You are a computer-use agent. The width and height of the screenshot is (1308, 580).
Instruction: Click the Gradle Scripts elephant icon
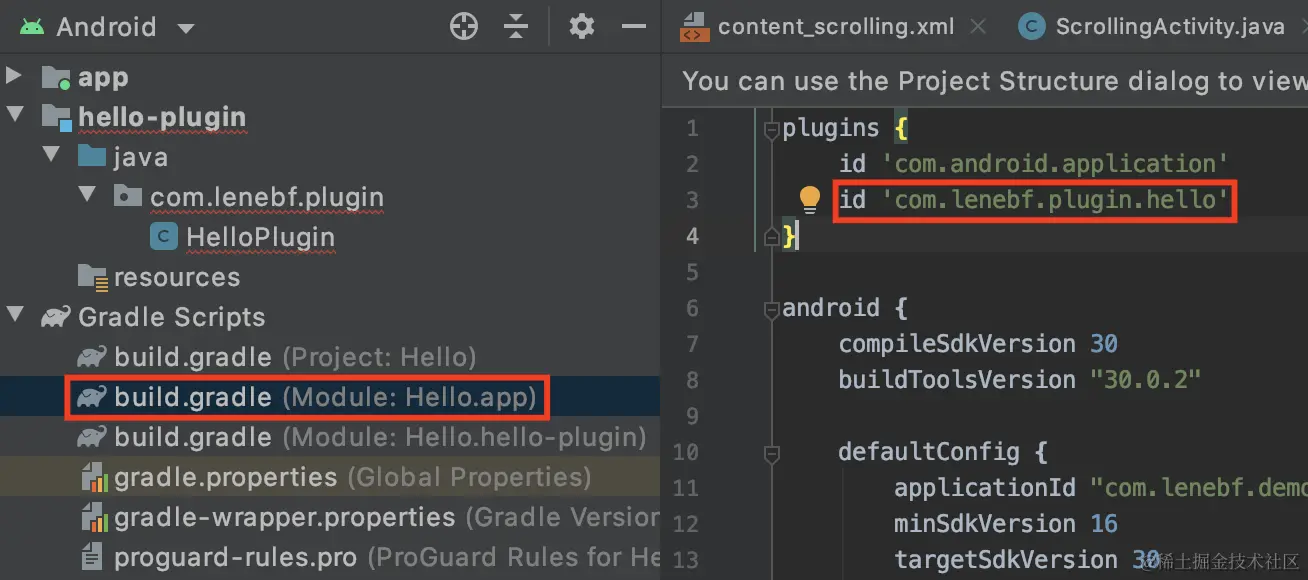pyautogui.click(x=54, y=317)
